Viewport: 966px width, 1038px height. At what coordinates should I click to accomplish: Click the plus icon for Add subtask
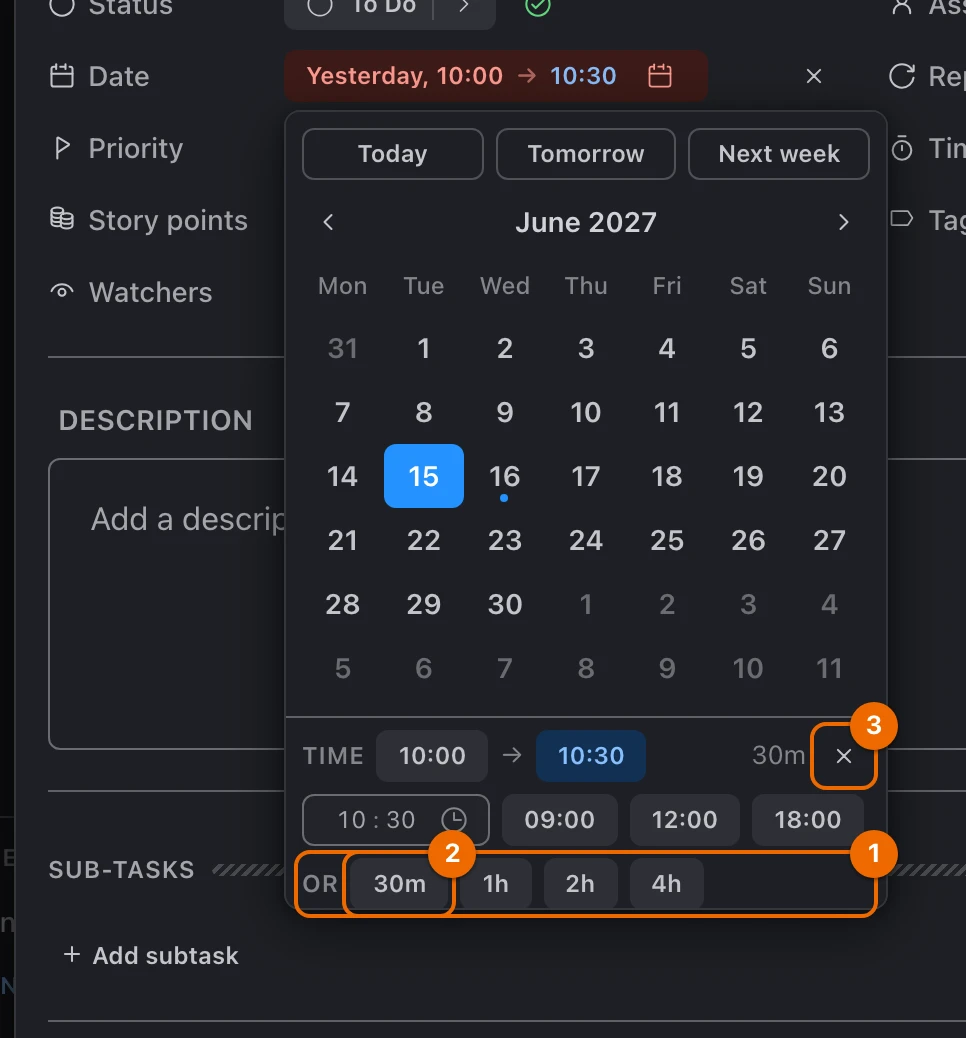(72, 955)
